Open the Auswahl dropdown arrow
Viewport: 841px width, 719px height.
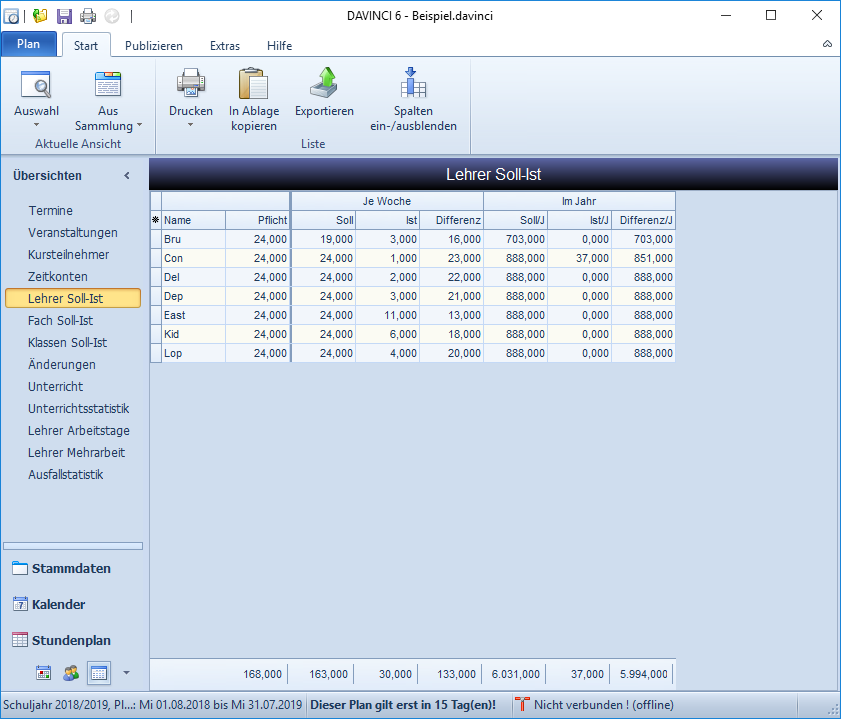pos(36,125)
